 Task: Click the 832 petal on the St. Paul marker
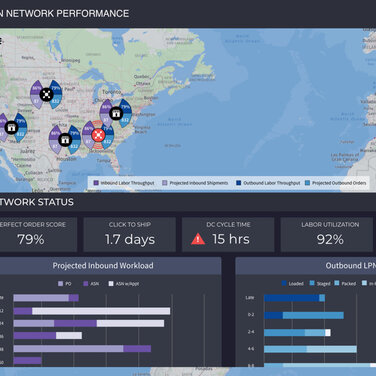click(55, 101)
